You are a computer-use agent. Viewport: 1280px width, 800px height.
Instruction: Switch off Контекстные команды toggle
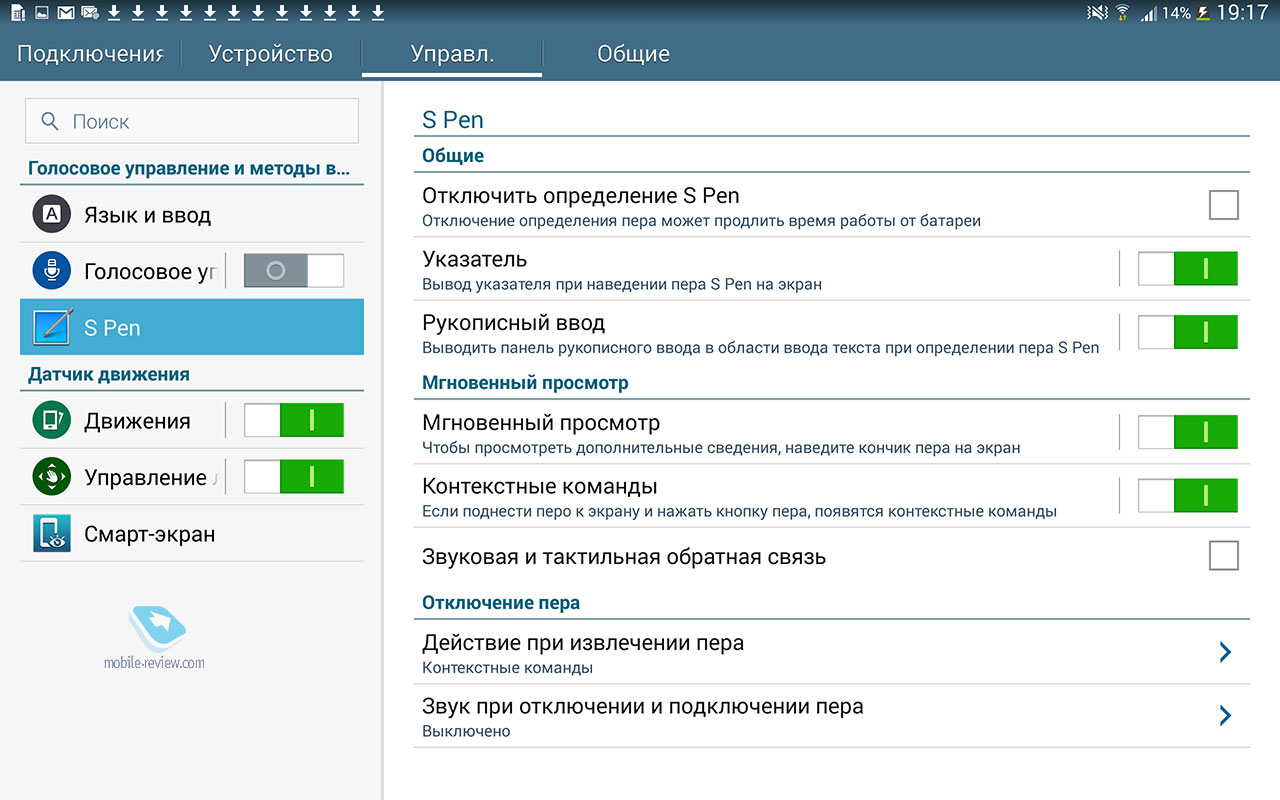tap(1188, 496)
